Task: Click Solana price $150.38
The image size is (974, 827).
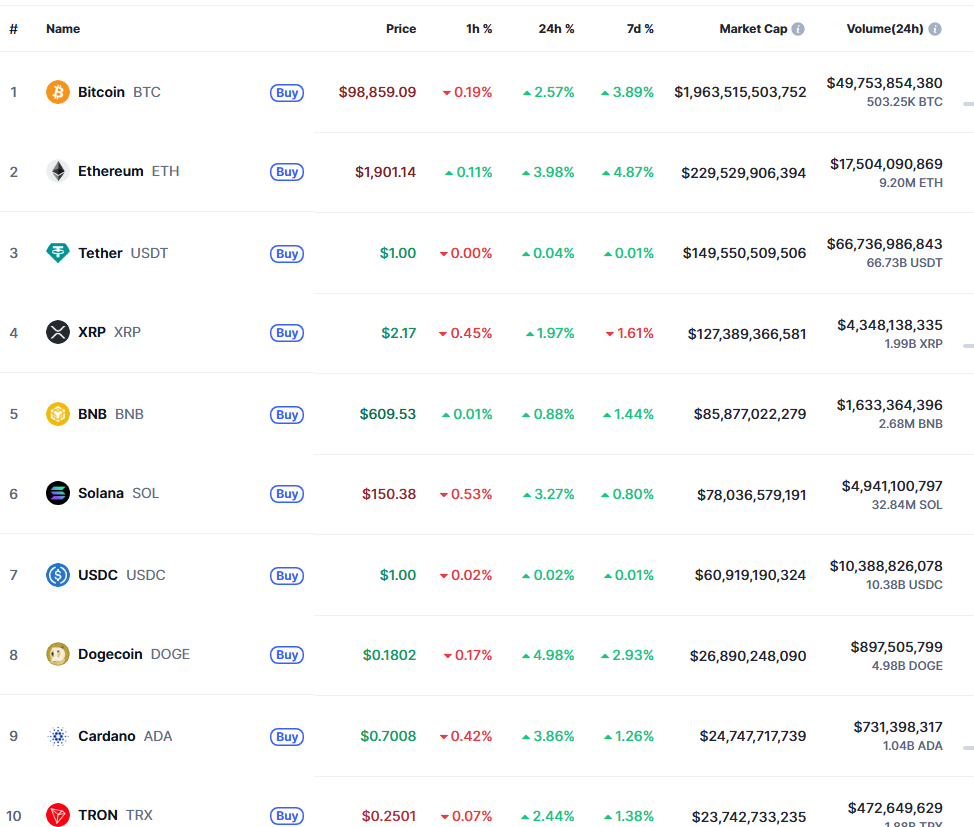Action: [389, 494]
